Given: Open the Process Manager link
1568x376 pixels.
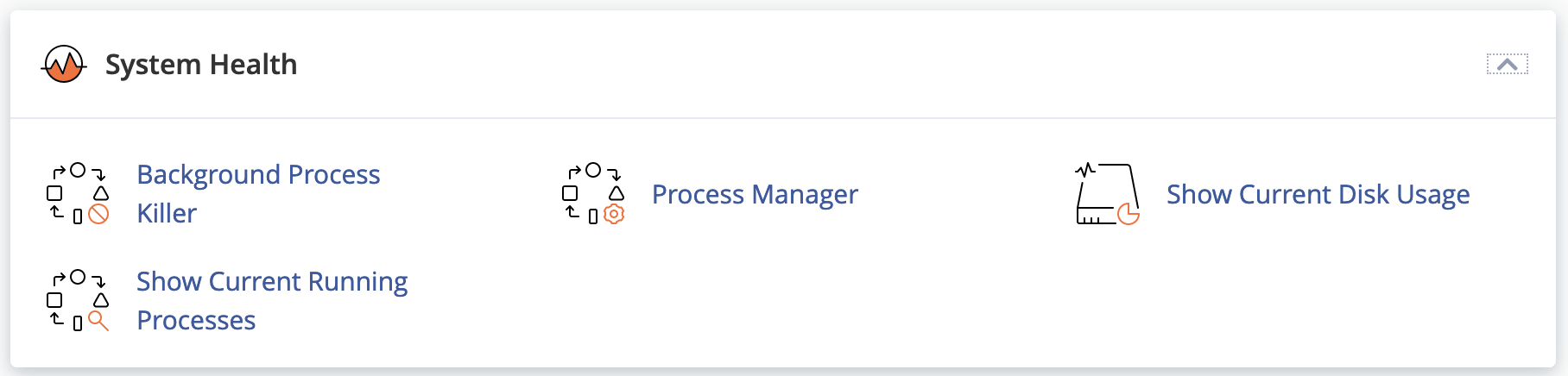Looking at the screenshot, I should pos(755,195).
